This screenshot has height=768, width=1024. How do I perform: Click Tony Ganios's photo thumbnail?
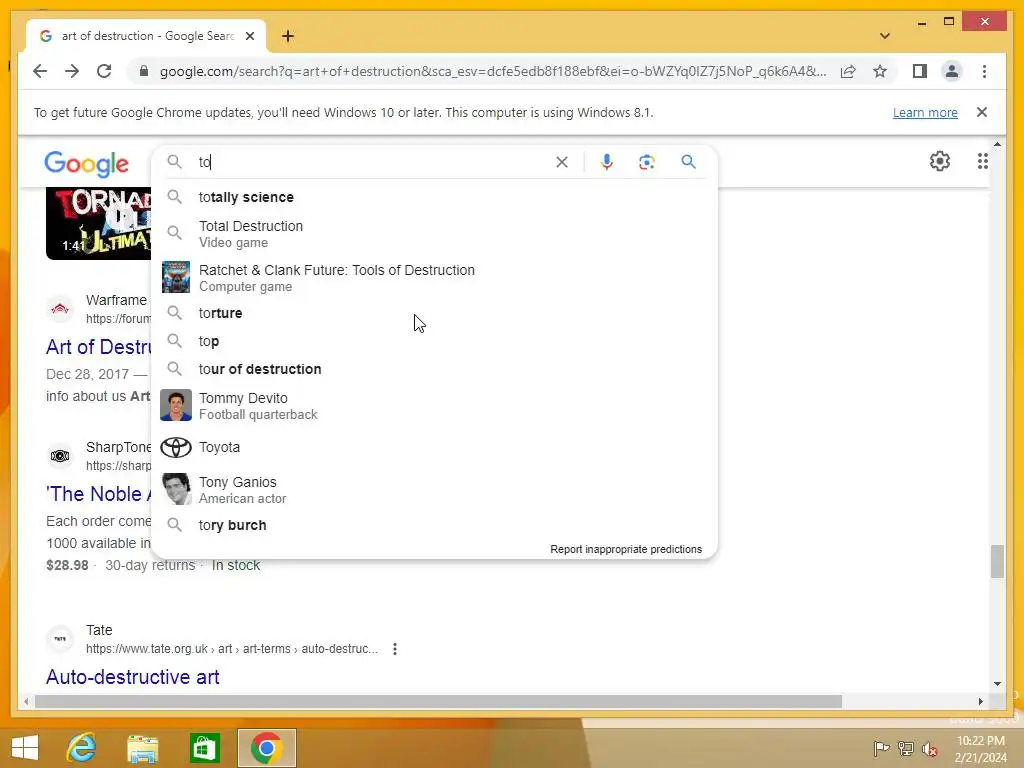pyautogui.click(x=176, y=489)
